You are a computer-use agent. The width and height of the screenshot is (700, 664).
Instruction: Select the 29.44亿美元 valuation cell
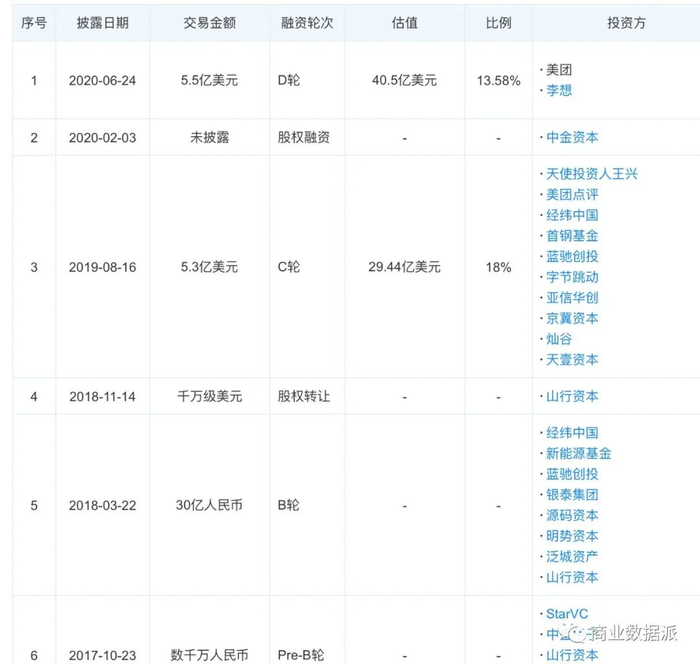tap(404, 267)
